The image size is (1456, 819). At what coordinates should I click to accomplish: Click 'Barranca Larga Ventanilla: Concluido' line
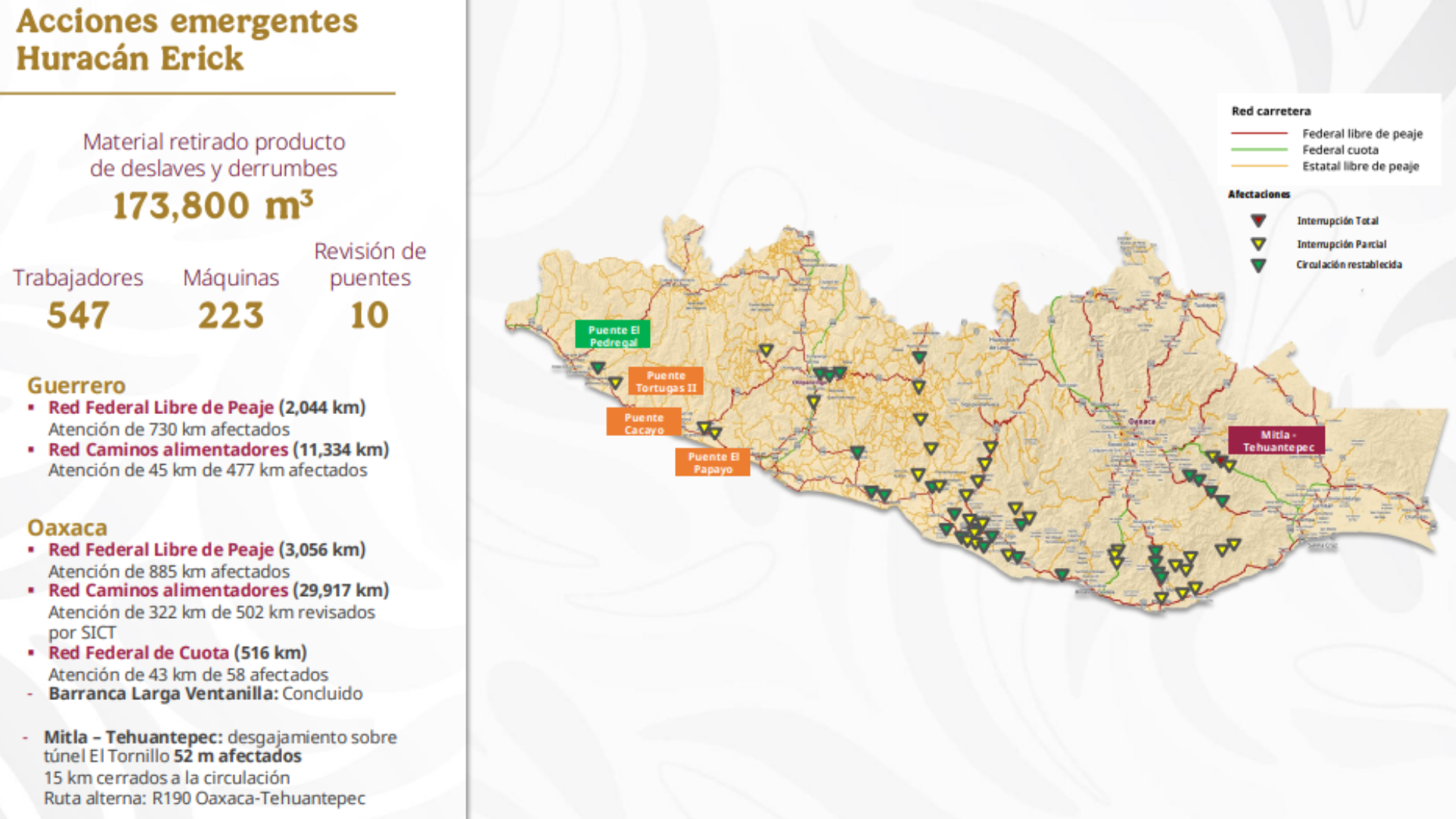pyautogui.click(x=206, y=694)
